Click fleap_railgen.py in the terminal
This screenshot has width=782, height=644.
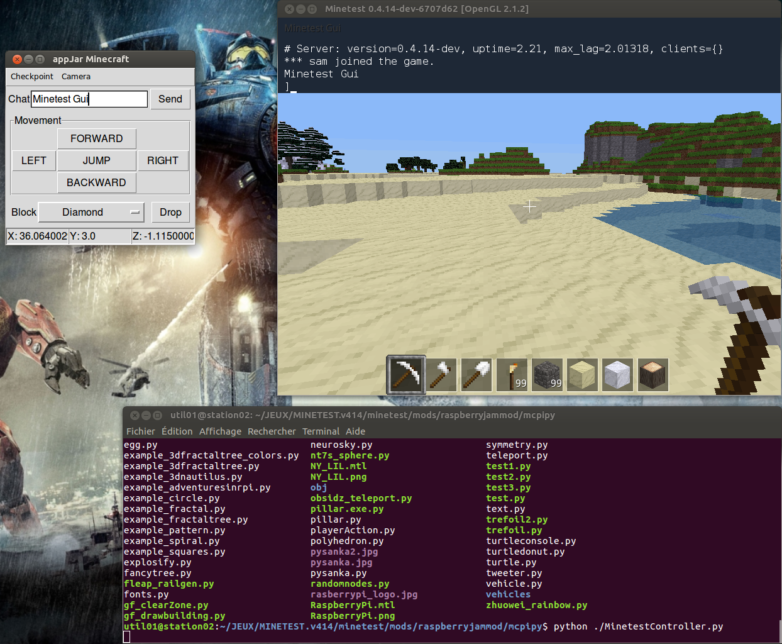coord(169,583)
